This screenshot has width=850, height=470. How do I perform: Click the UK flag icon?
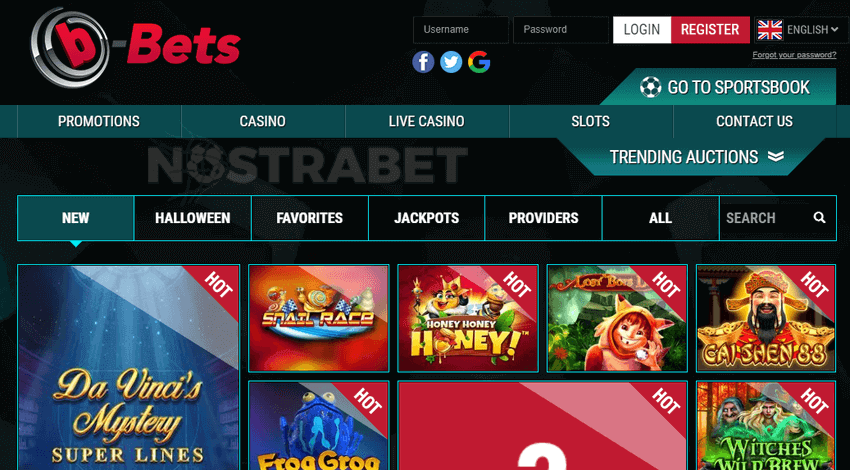(x=770, y=30)
